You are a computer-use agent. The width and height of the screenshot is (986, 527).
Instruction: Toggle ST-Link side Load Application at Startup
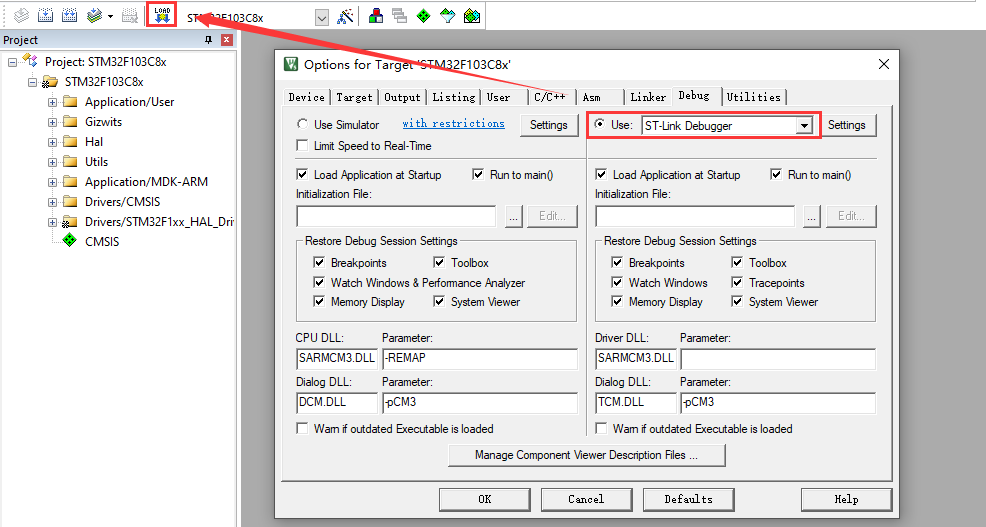point(601,174)
